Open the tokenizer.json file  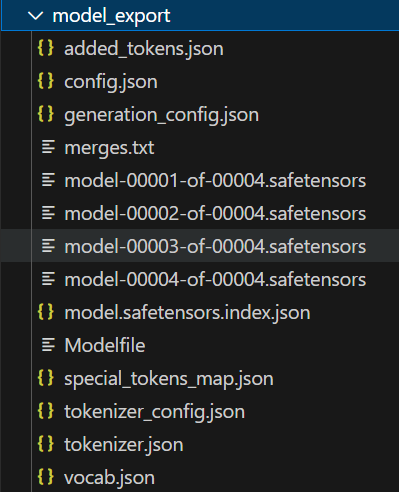coord(124,445)
